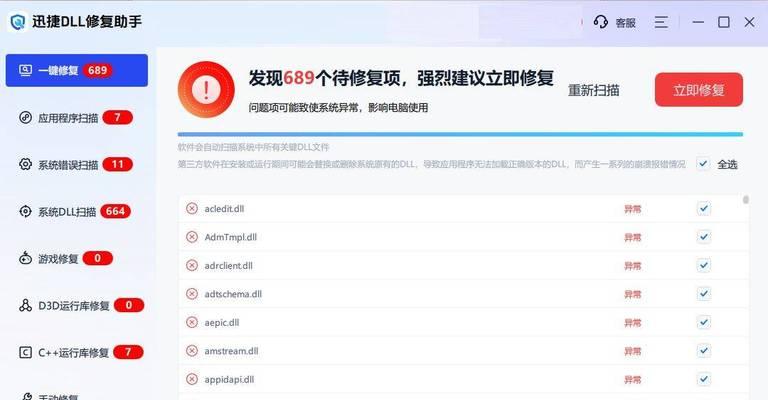768x400 pixels.
Task: Open the 系统错误扫描 sidebar tab
Action: click(77, 165)
